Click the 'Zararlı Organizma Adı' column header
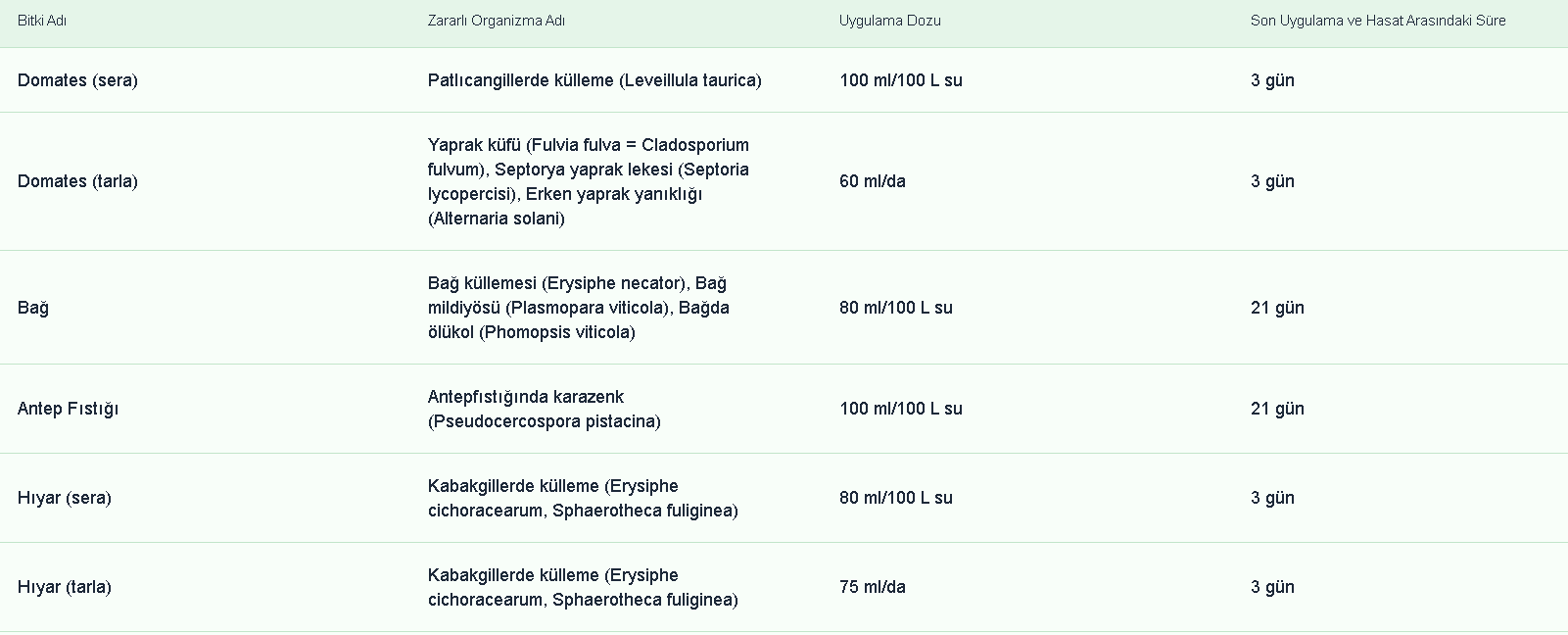Image resolution: width=1568 pixels, height=635 pixels. [496, 21]
